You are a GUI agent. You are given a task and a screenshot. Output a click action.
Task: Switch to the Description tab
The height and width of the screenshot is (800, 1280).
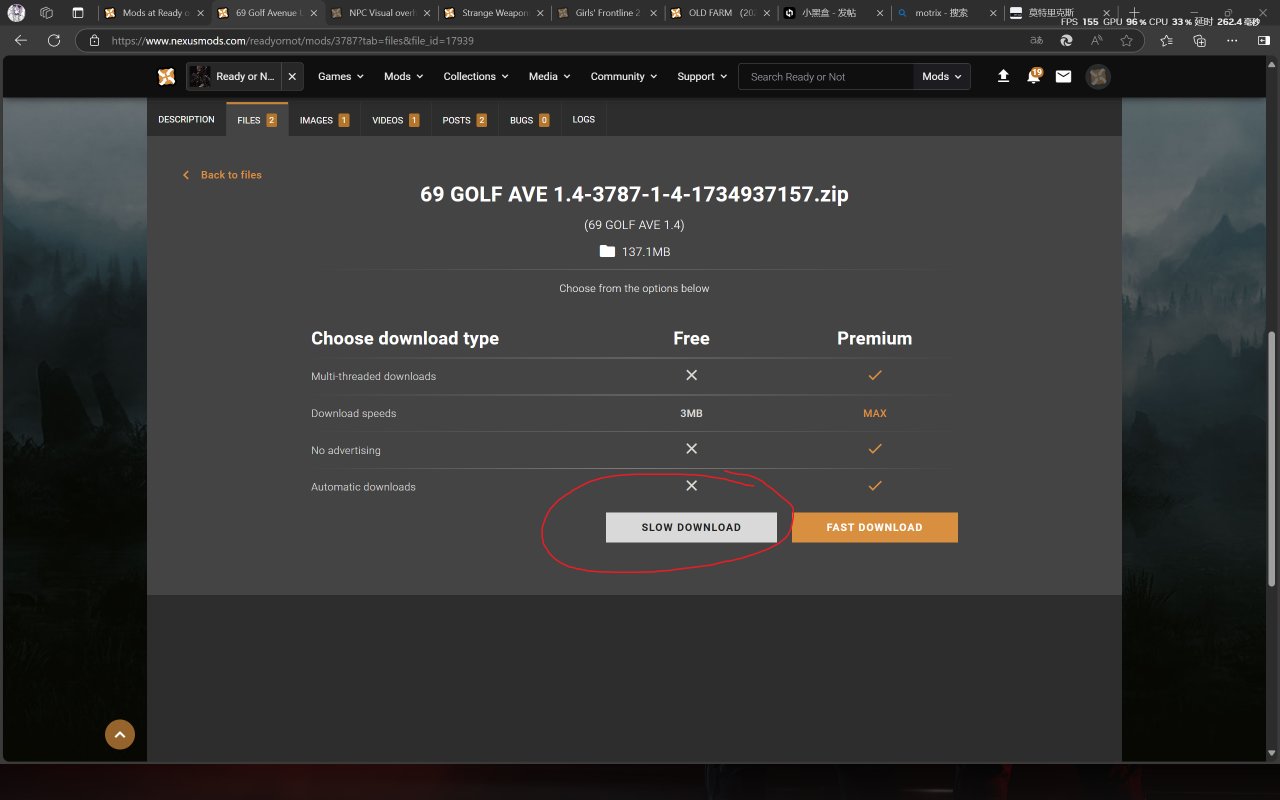(x=186, y=120)
